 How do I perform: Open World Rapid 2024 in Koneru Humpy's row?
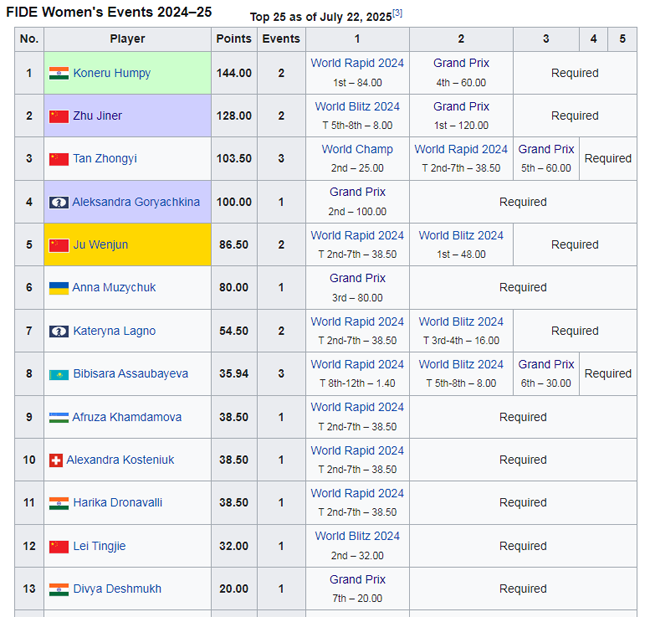[x=357, y=63]
